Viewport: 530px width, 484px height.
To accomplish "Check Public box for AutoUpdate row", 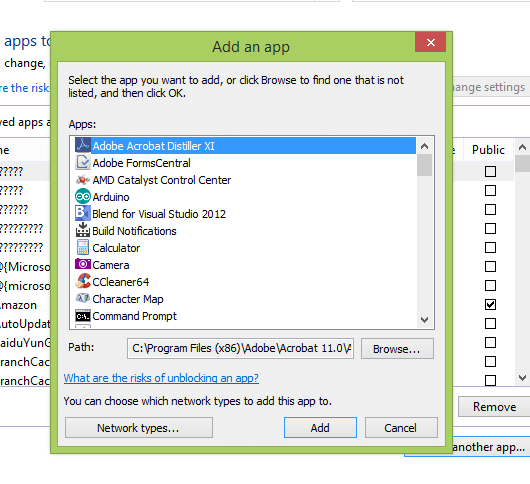I will (x=490, y=323).
